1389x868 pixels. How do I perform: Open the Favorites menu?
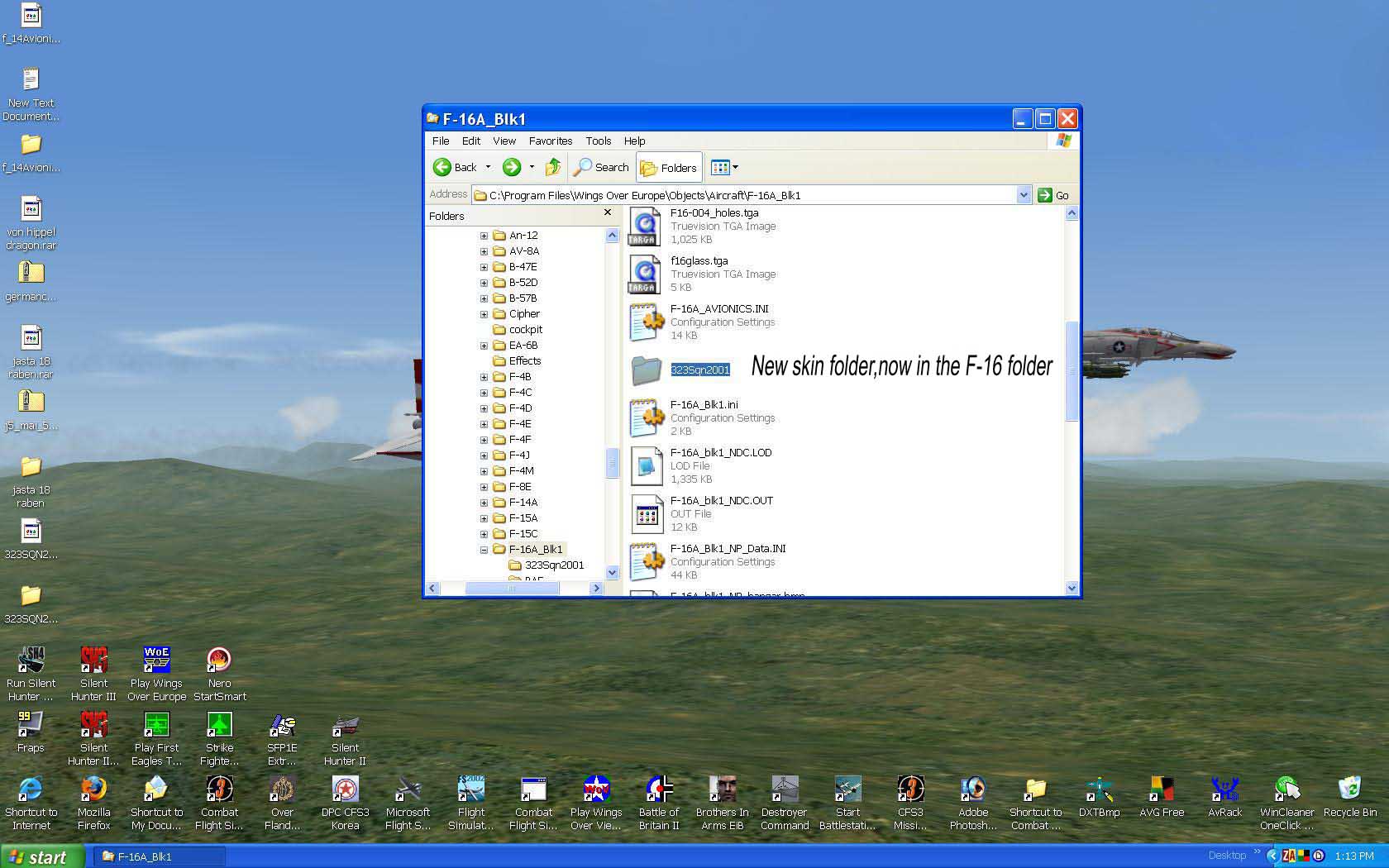551,141
